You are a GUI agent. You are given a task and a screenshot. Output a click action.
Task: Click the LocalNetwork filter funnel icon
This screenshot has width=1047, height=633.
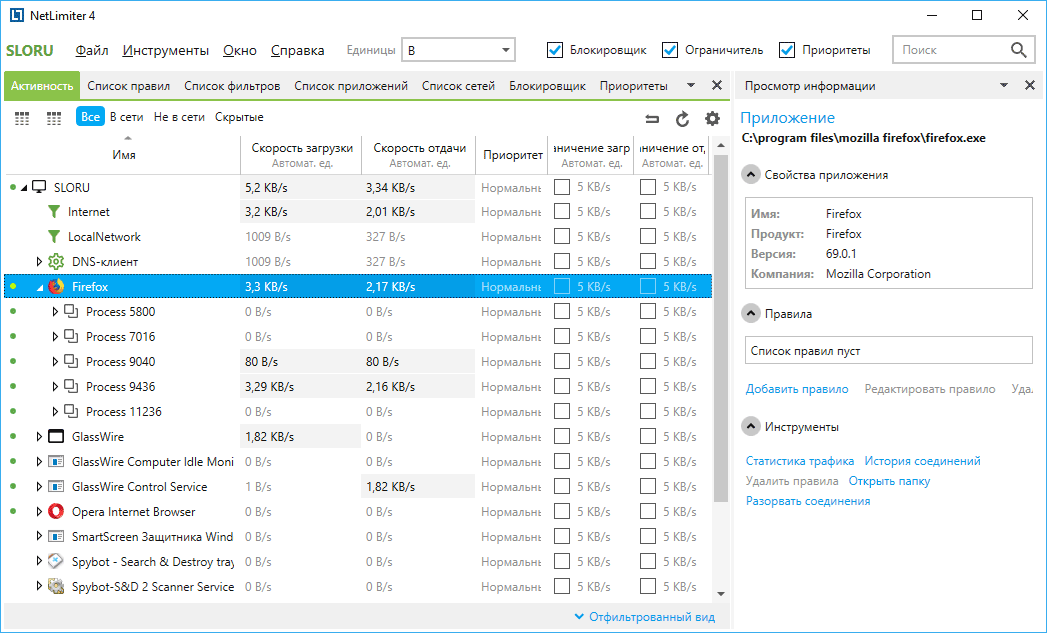tap(54, 236)
